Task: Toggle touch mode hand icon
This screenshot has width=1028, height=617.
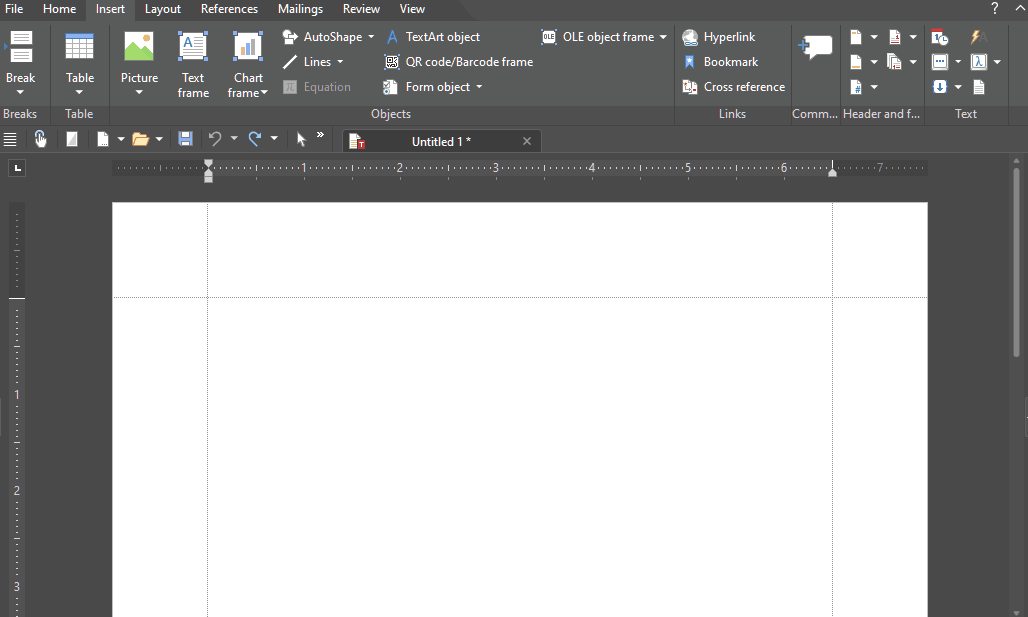Action: point(41,140)
